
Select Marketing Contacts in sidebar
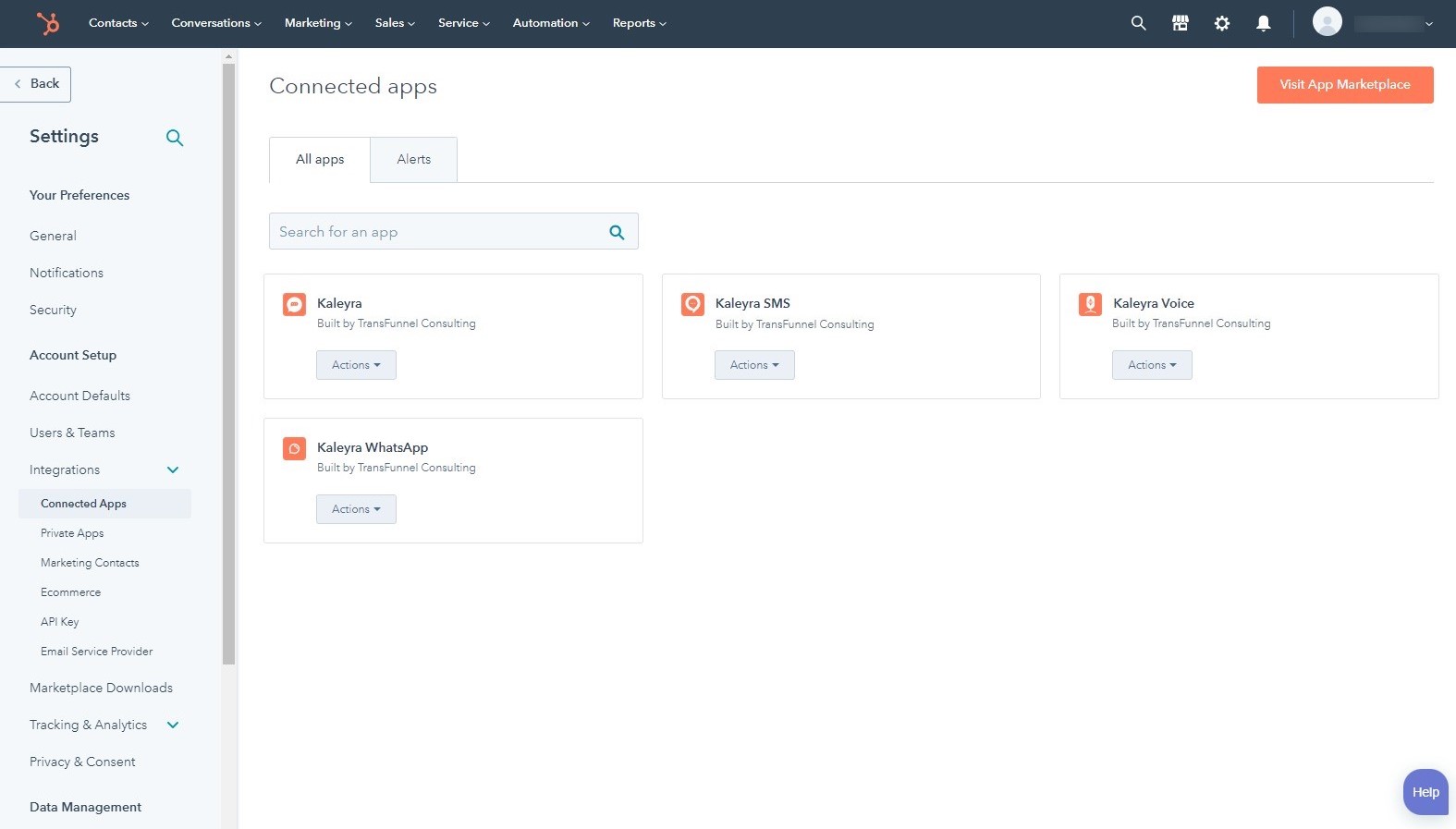pyautogui.click(x=90, y=563)
